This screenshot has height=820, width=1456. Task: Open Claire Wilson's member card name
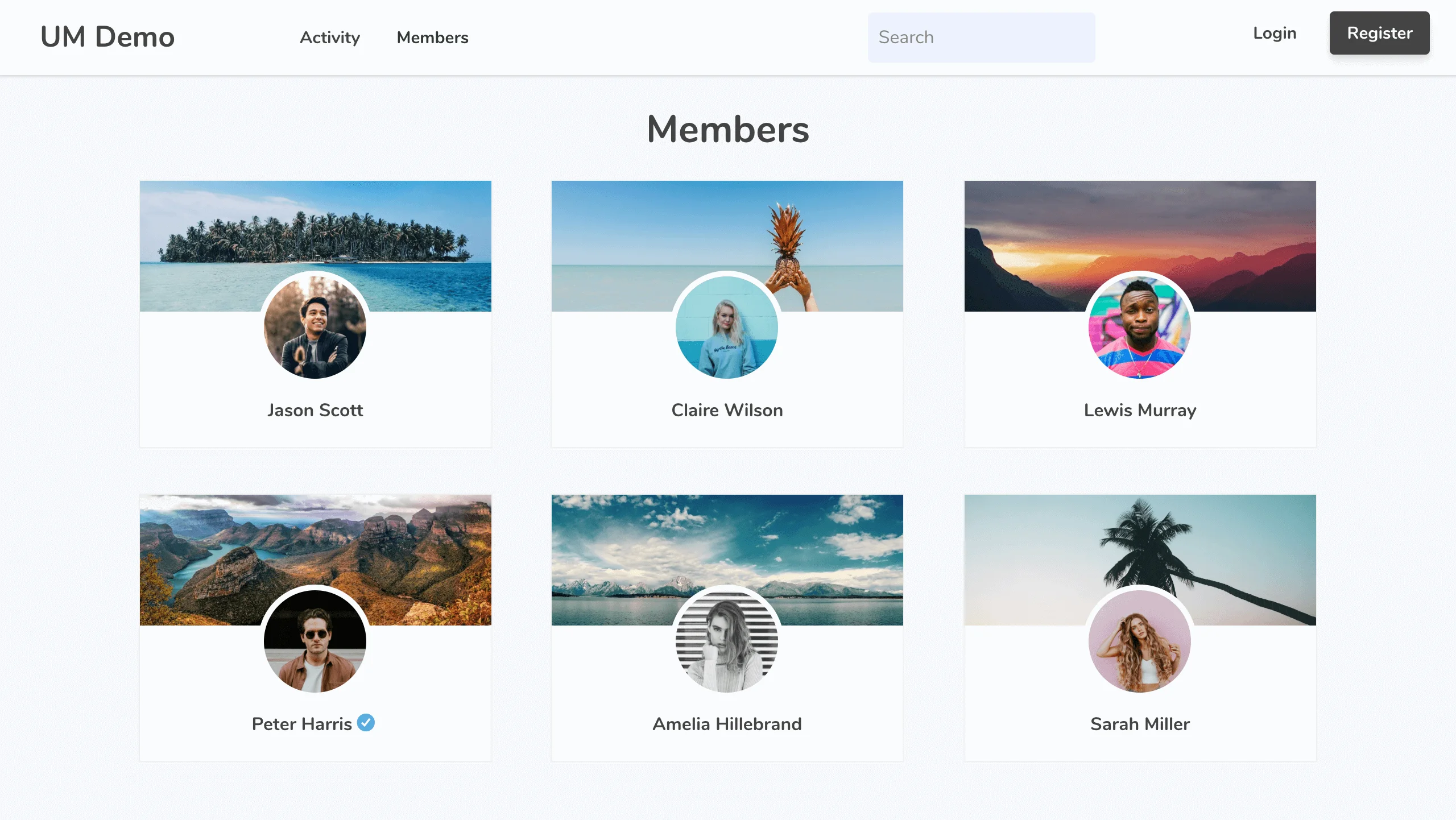[726, 409]
